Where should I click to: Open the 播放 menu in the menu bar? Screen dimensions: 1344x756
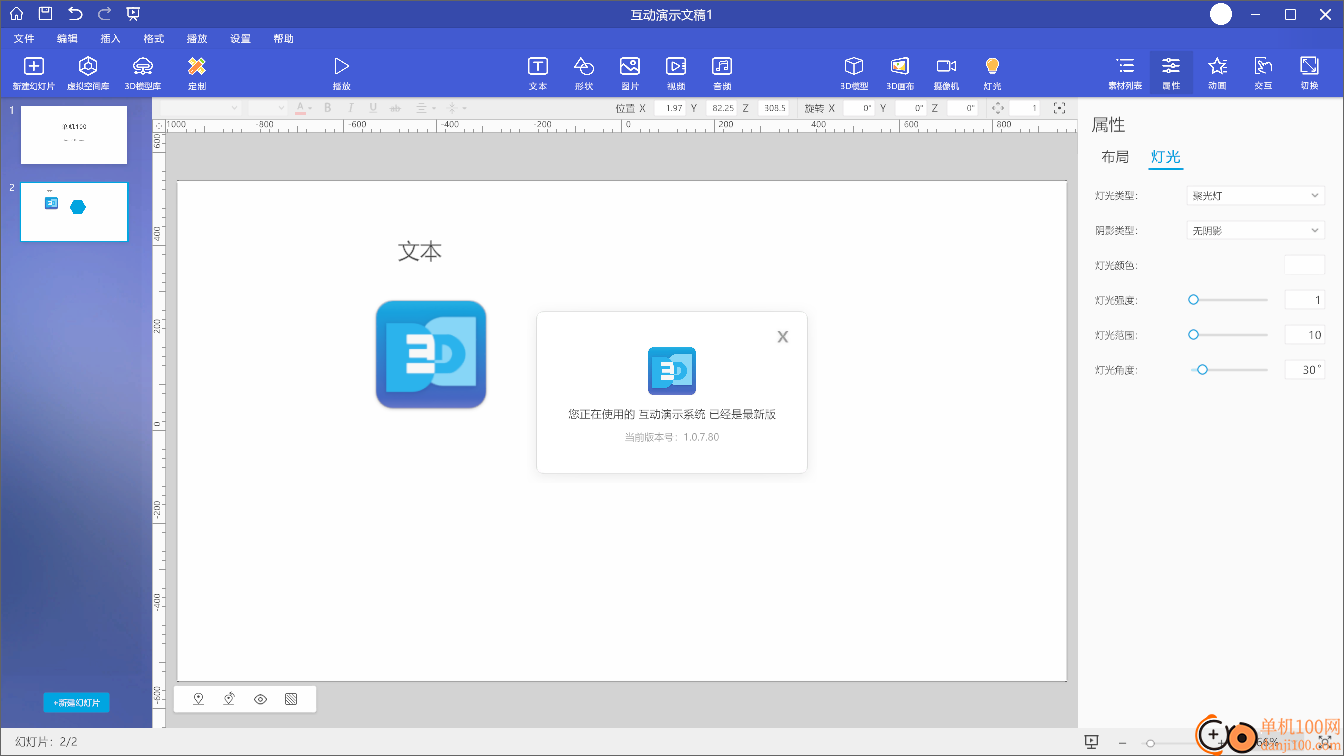[x=197, y=39]
